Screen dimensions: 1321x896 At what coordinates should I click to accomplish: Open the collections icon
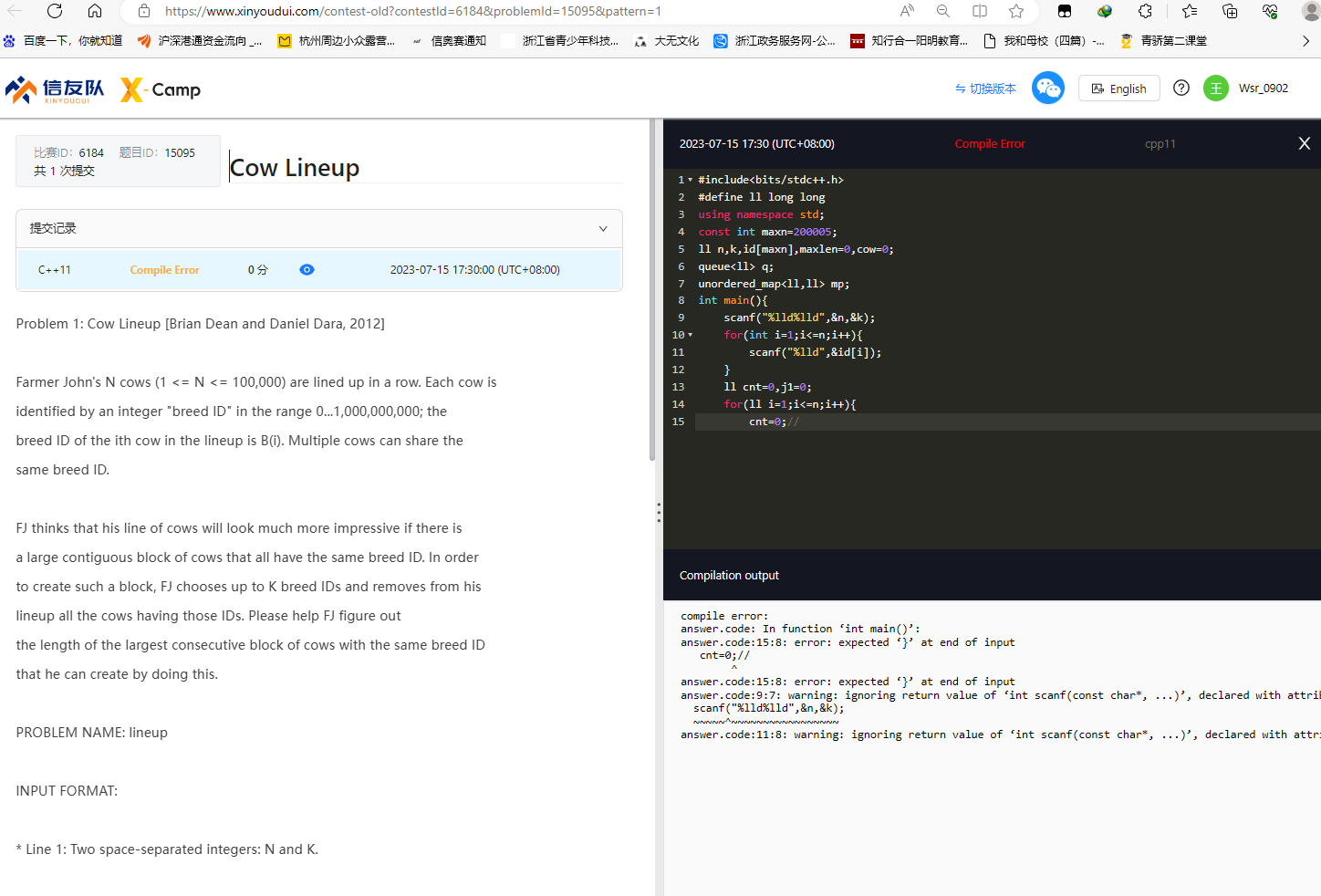(1230, 11)
